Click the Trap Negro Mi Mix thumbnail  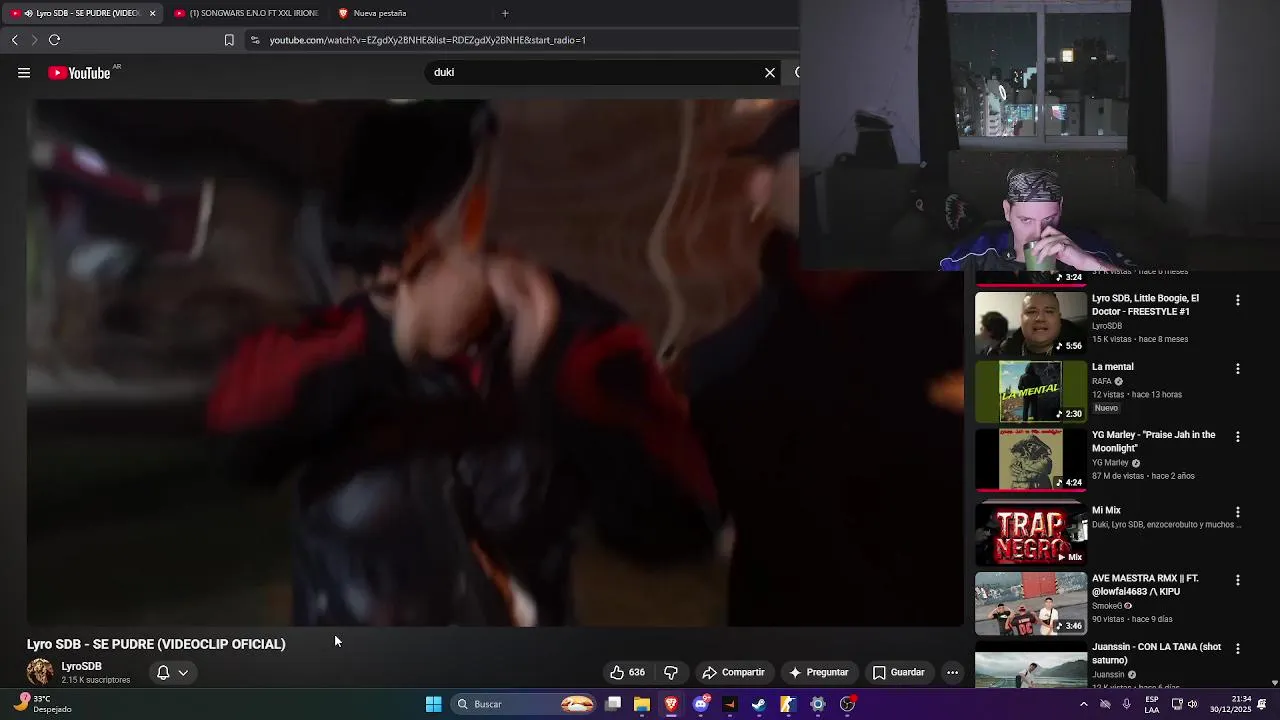tap(1030, 535)
